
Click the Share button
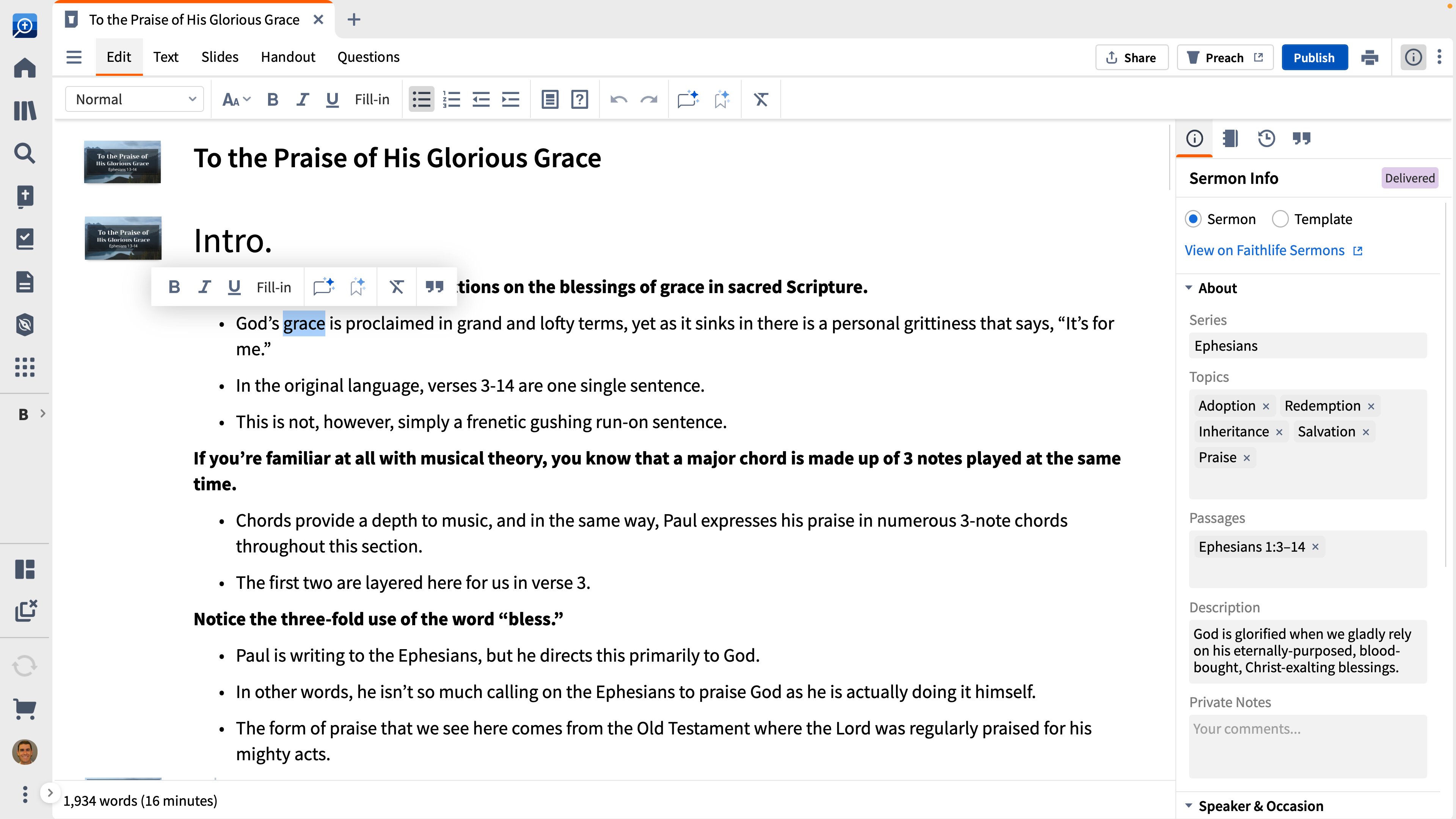point(1131,58)
